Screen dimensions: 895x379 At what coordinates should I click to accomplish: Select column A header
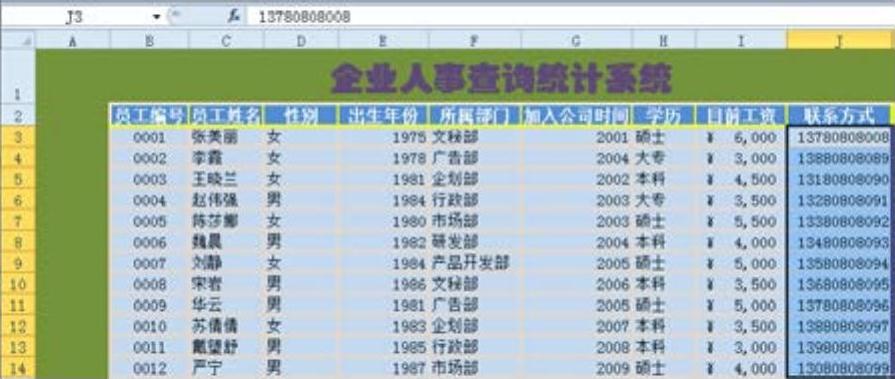click(72, 40)
